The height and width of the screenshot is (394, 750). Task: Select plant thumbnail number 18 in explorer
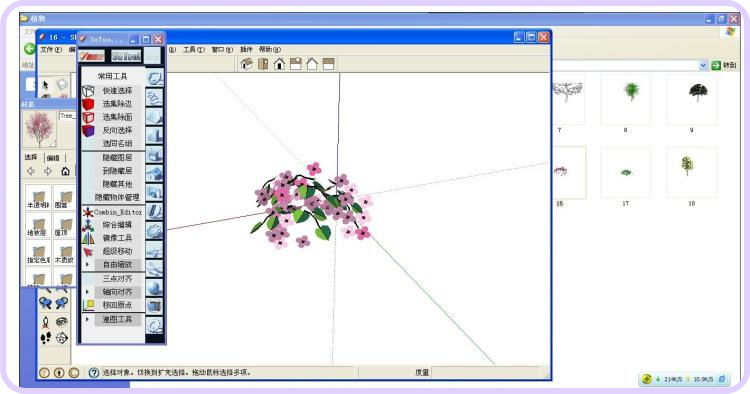pos(692,173)
